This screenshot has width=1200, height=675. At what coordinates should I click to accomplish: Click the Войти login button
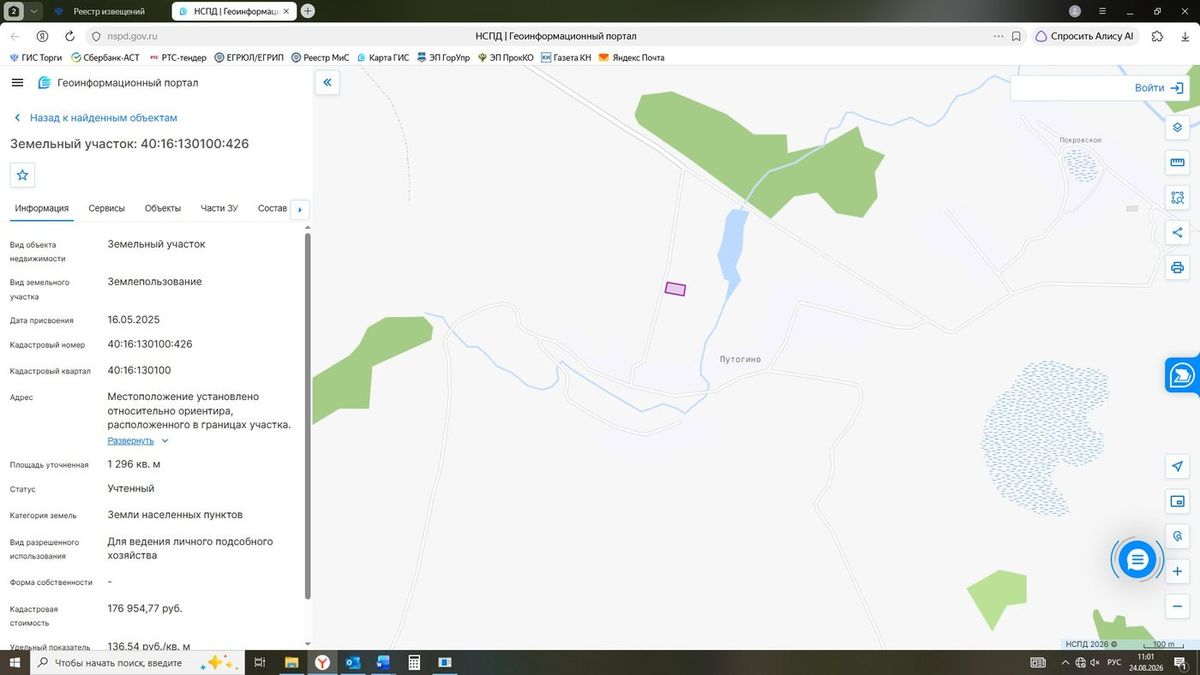(1159, 88)
